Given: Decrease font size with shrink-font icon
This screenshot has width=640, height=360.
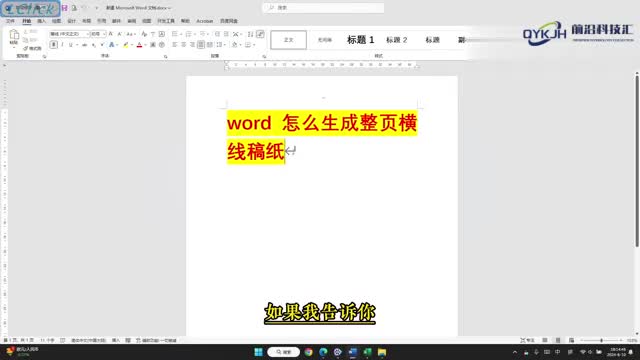Looking at the screenshot, I should point(119,34).
